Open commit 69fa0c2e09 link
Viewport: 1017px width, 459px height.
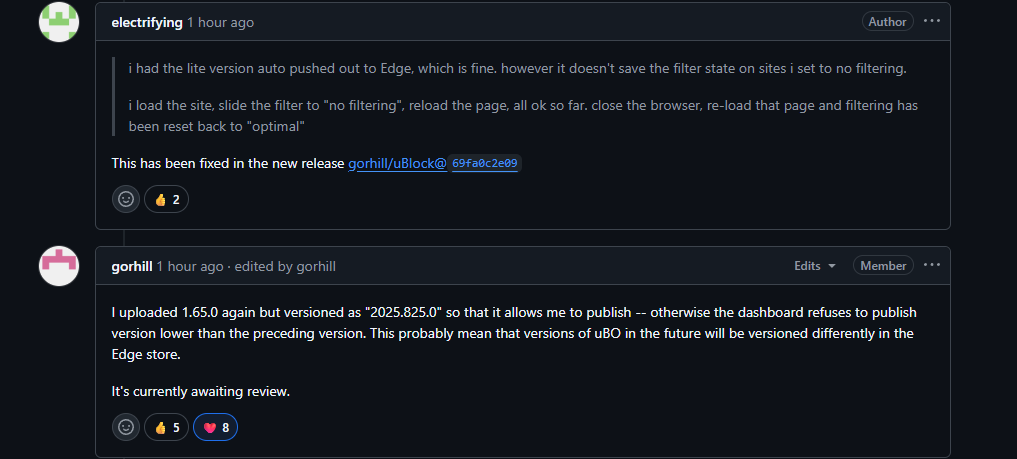point(486,163)
